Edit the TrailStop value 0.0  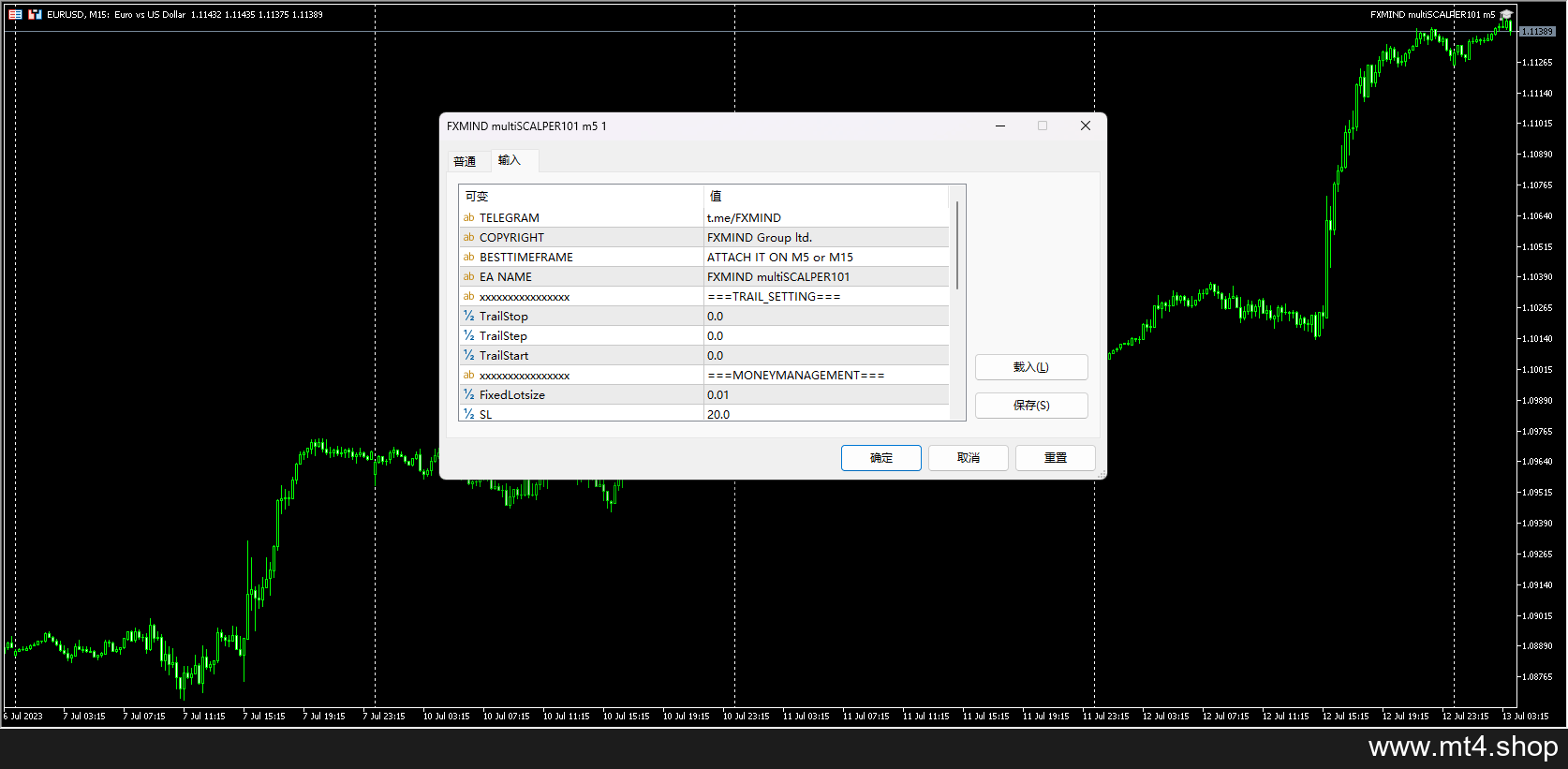click(x=826, y=316)
